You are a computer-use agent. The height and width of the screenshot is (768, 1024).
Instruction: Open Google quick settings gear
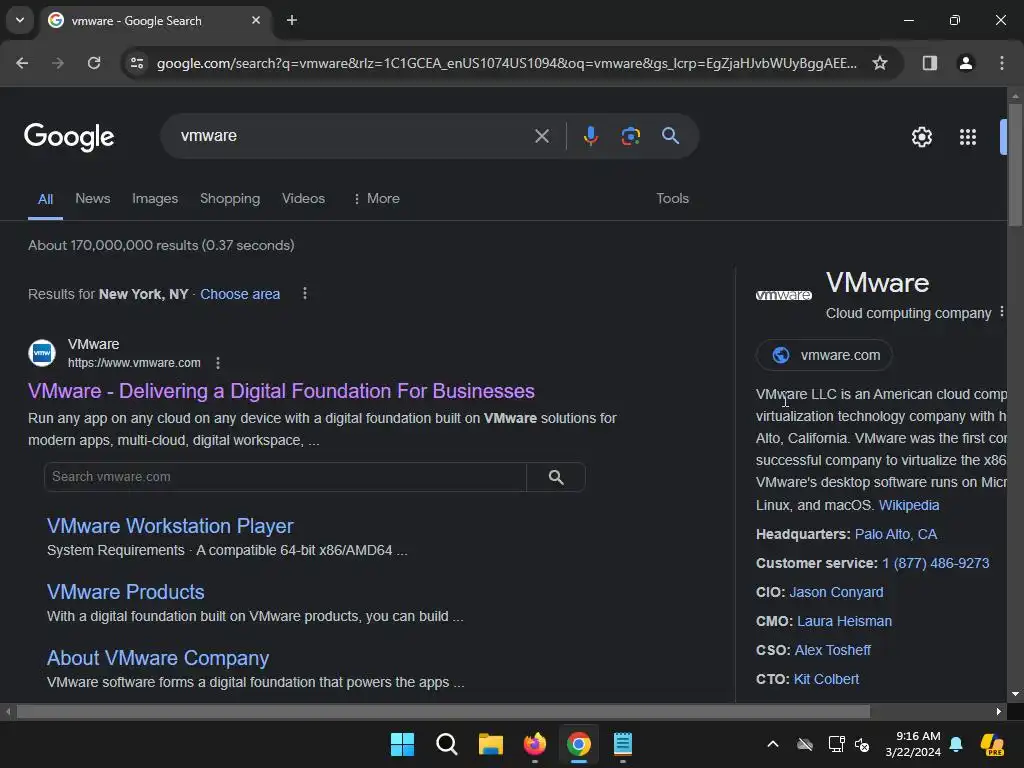pos(921,136)
